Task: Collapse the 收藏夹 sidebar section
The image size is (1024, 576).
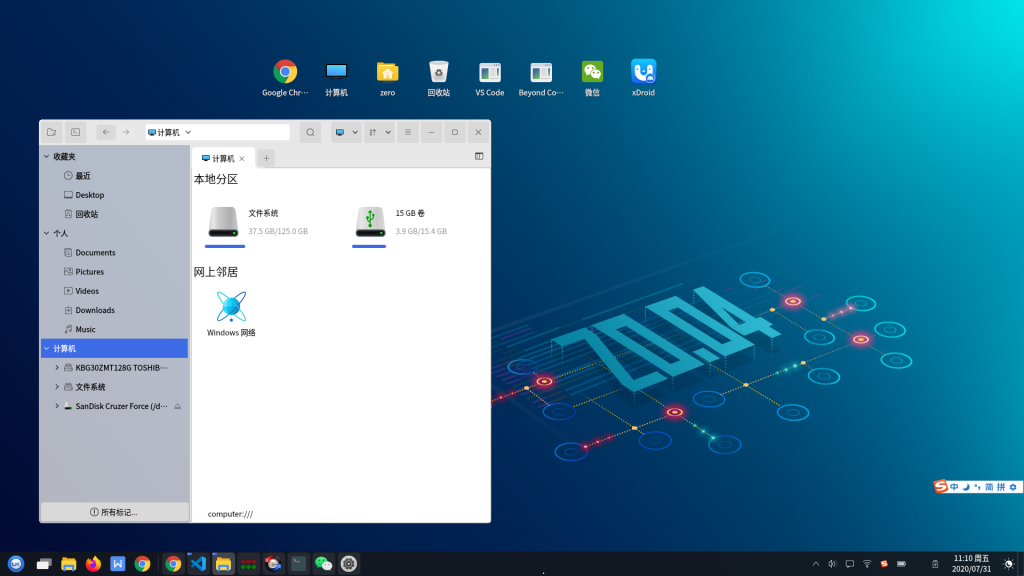Action: tap(46, 157)
